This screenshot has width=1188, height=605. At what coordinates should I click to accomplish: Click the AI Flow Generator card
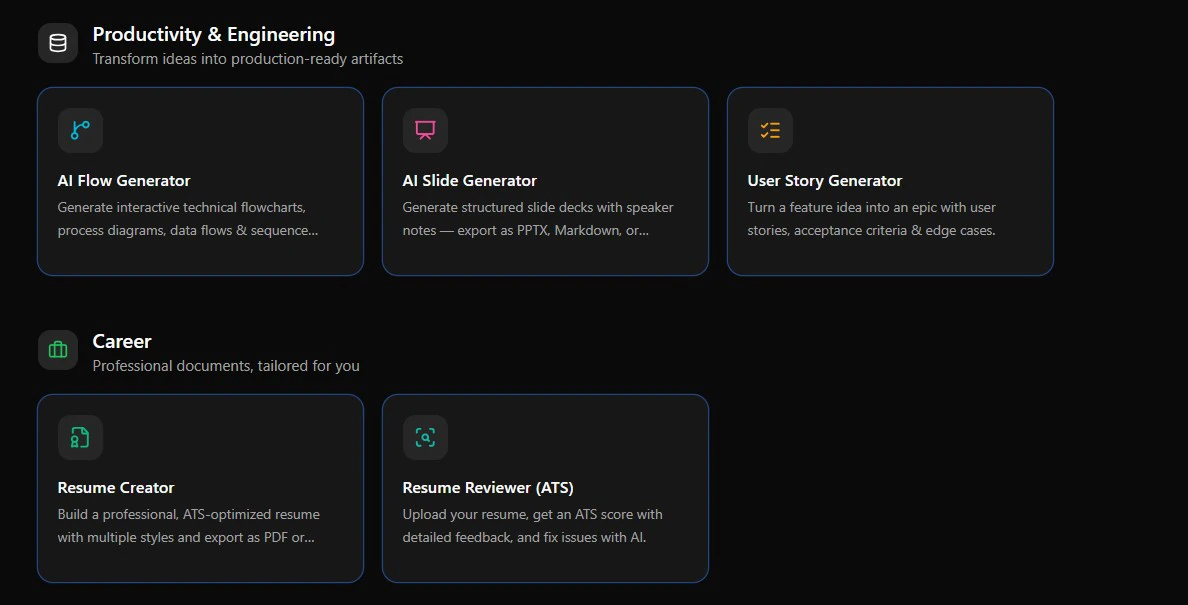(200, 181)
